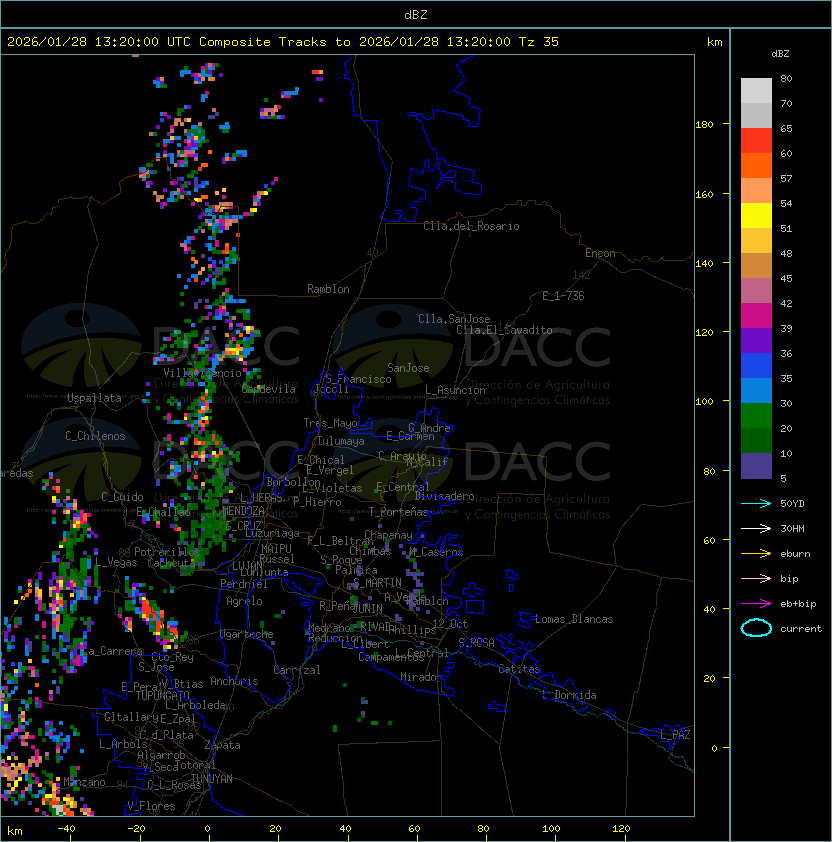
Task: Click the eburn legend label
Action: [795, 554]
